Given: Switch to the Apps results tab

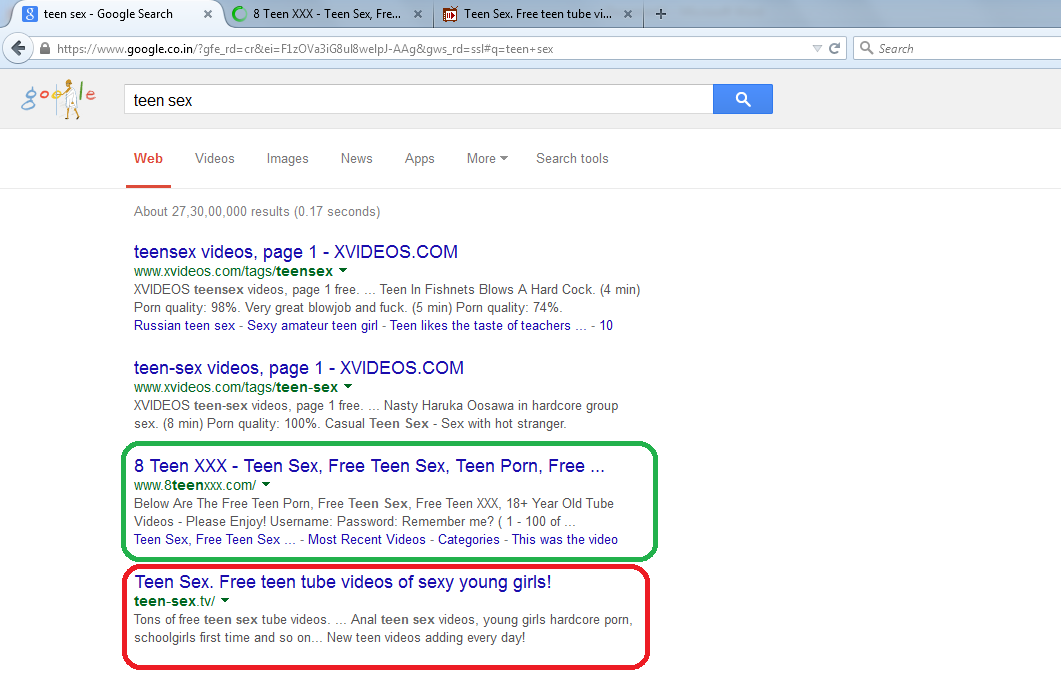Looking at the screenshot, I should click(x=419, y=158).
